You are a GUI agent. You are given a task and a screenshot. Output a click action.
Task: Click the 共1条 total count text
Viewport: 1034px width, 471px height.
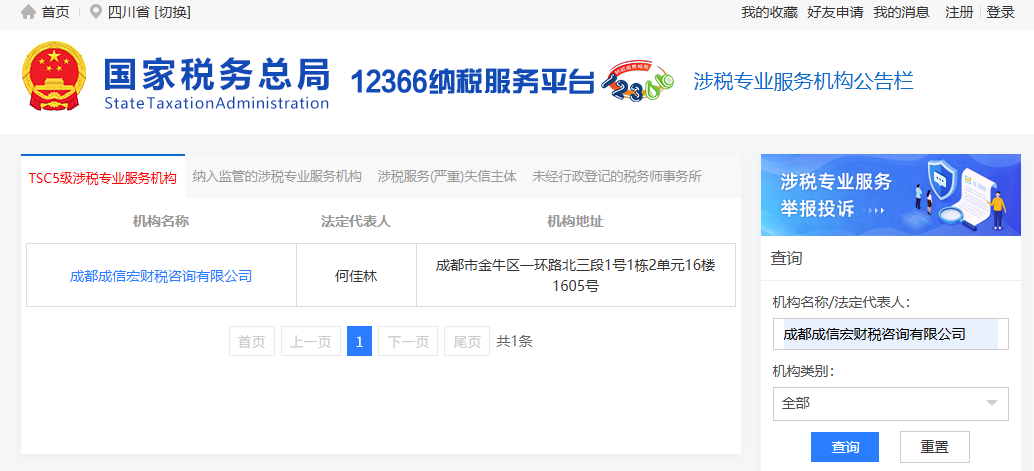point(514,341)
